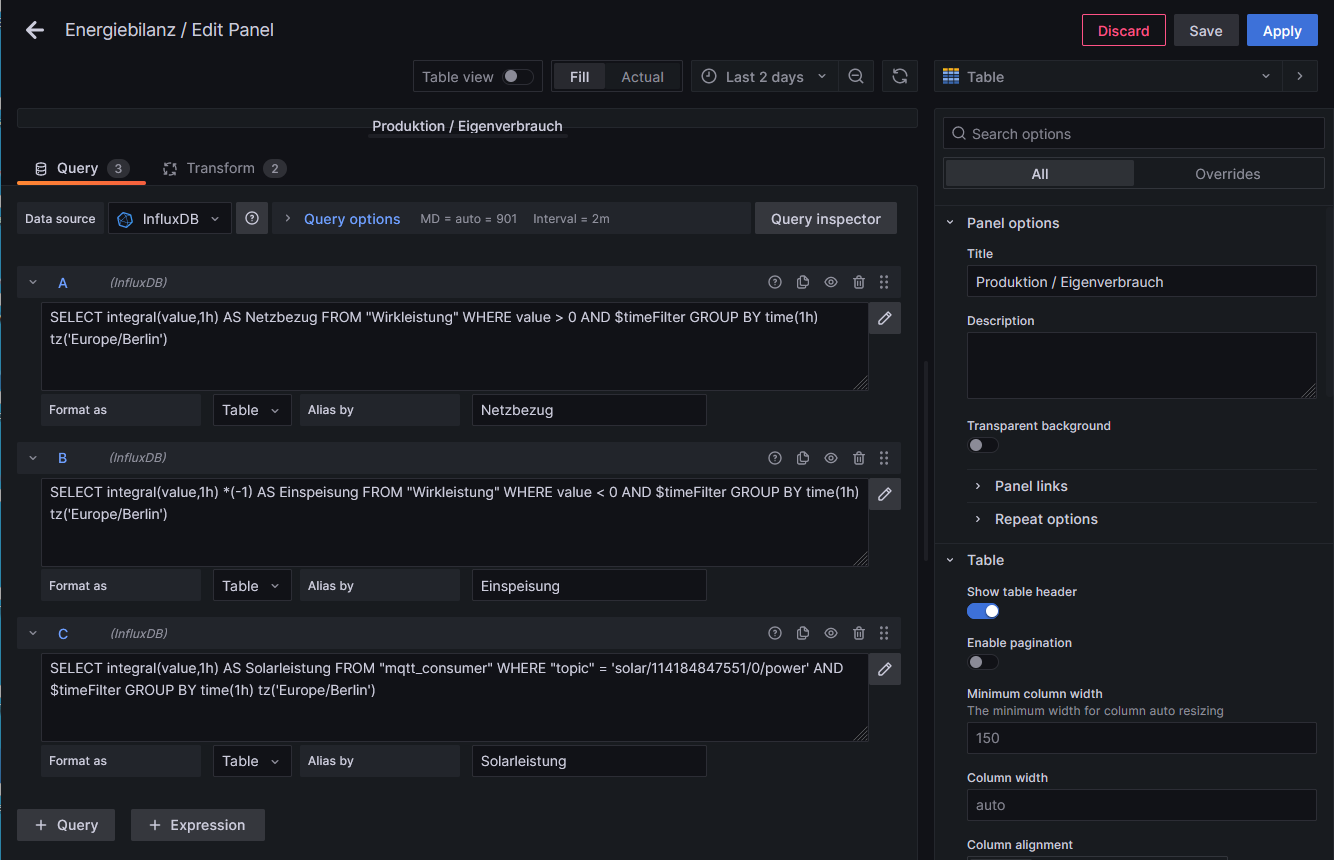
Task: Open help for query C
Action: tap(774, 634)
